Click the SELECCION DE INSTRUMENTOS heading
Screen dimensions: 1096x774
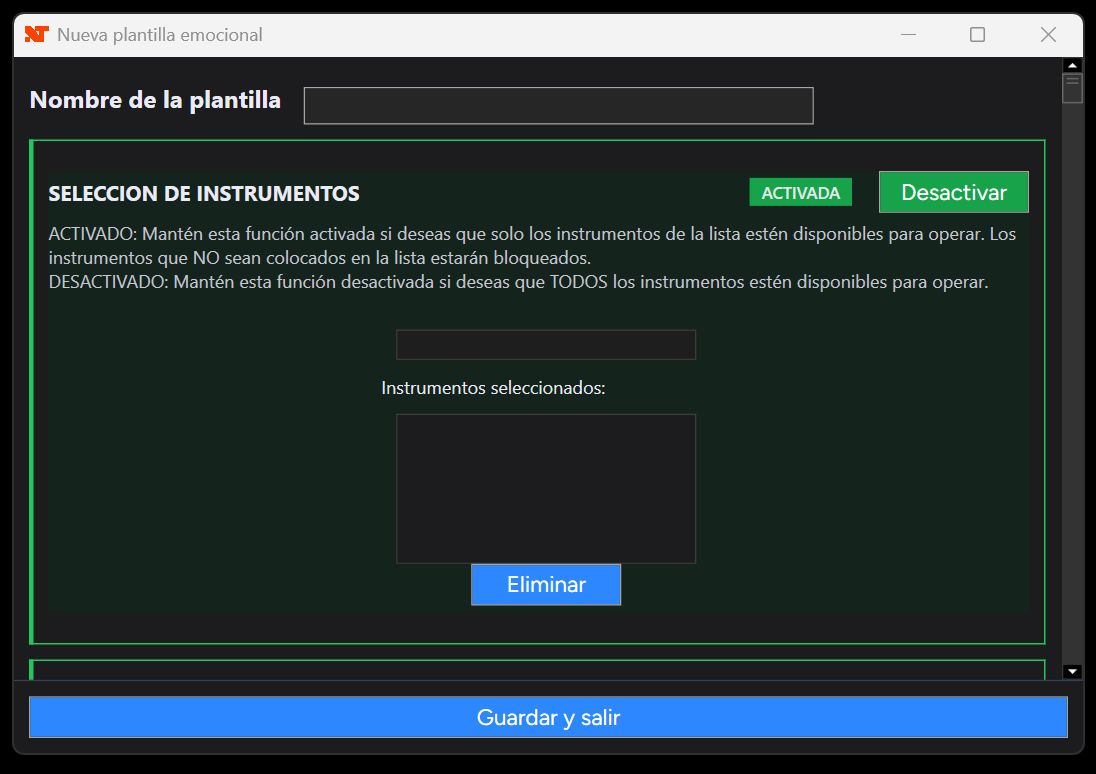coord(204,194)
